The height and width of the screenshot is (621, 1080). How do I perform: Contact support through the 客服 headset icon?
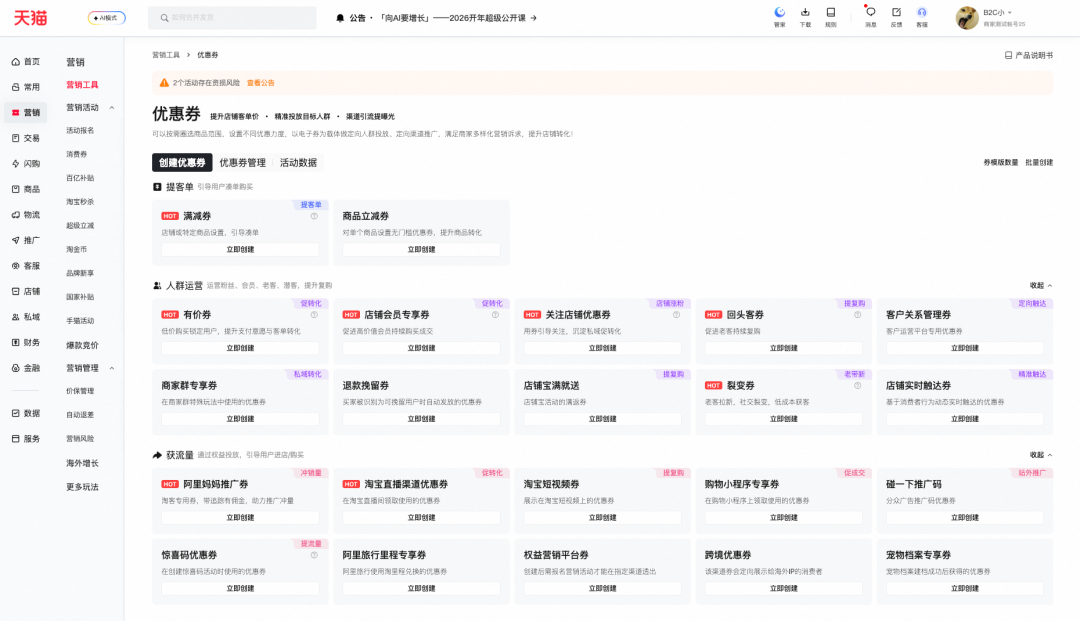coord(922,14)
